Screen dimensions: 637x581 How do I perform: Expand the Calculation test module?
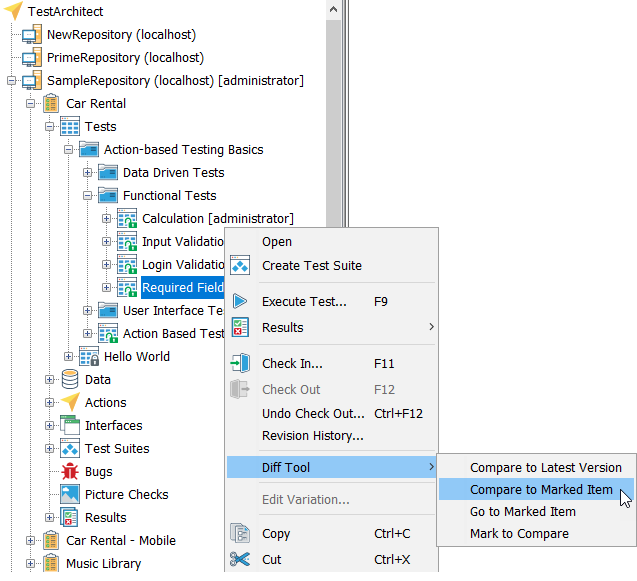(106, 219)
